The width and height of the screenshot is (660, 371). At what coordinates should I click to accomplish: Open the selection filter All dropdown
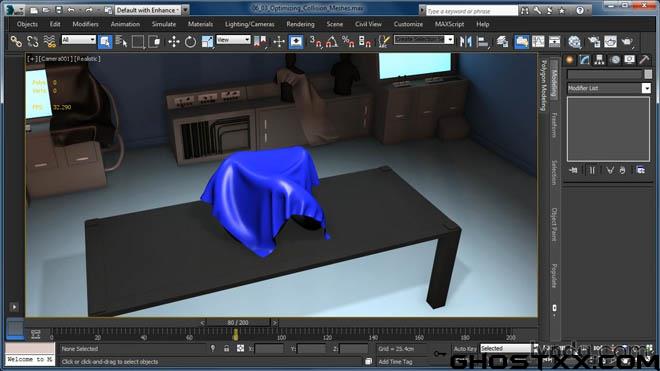point(79,40)
